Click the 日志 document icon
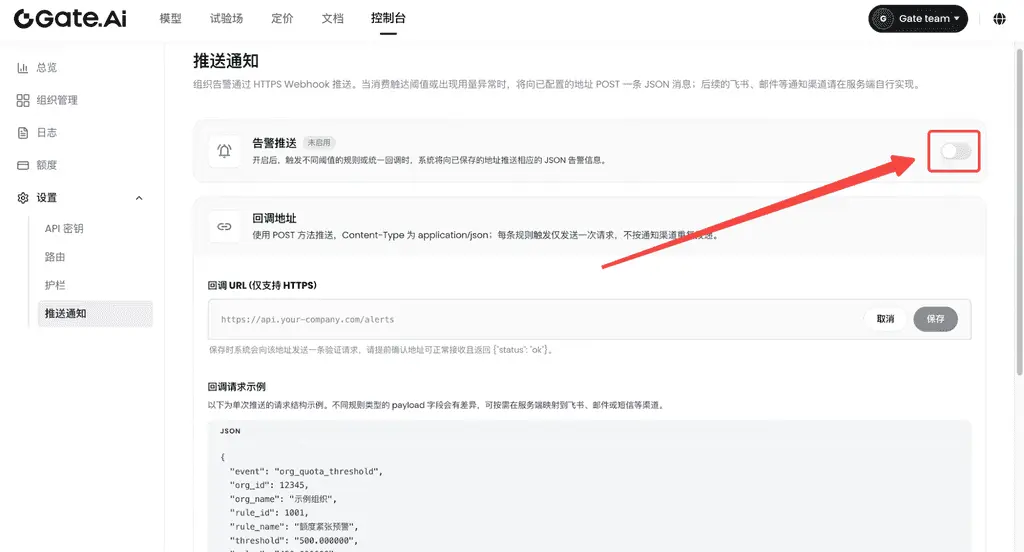Image resolution: width=1024 pixels, height=552 pixels. (x=23, y=133)
